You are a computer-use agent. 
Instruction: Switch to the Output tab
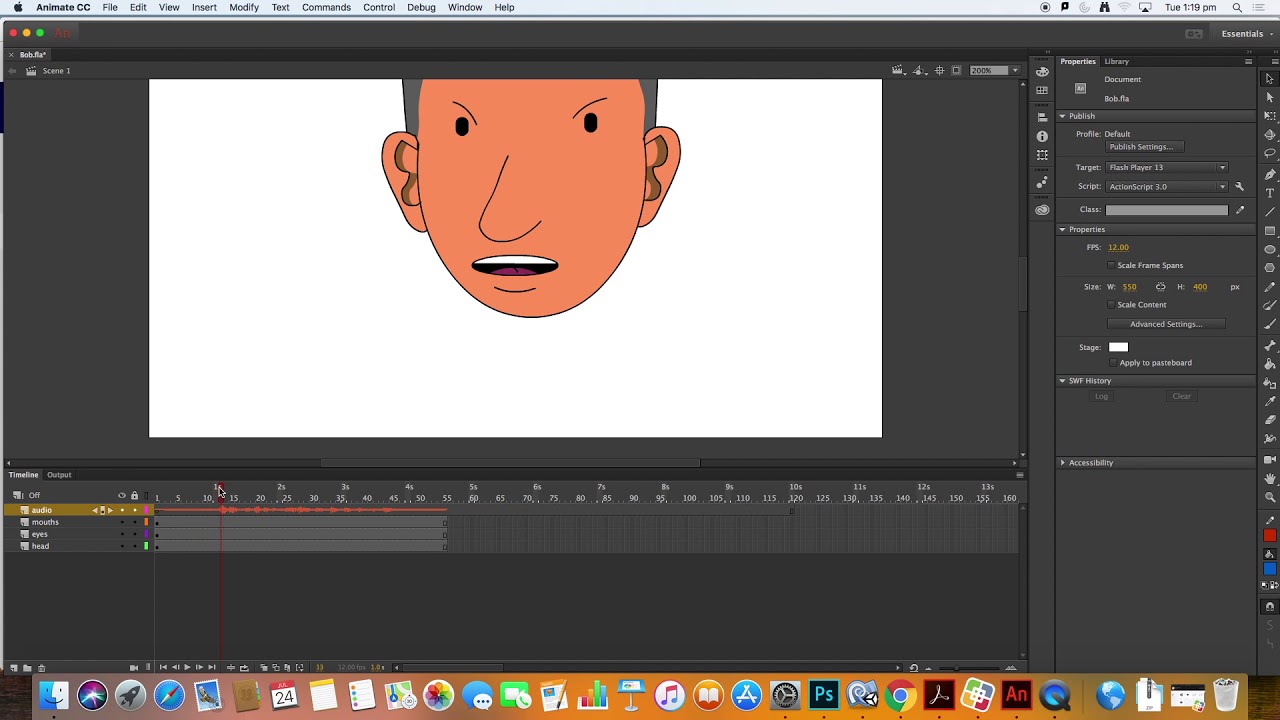pos(59,475)
